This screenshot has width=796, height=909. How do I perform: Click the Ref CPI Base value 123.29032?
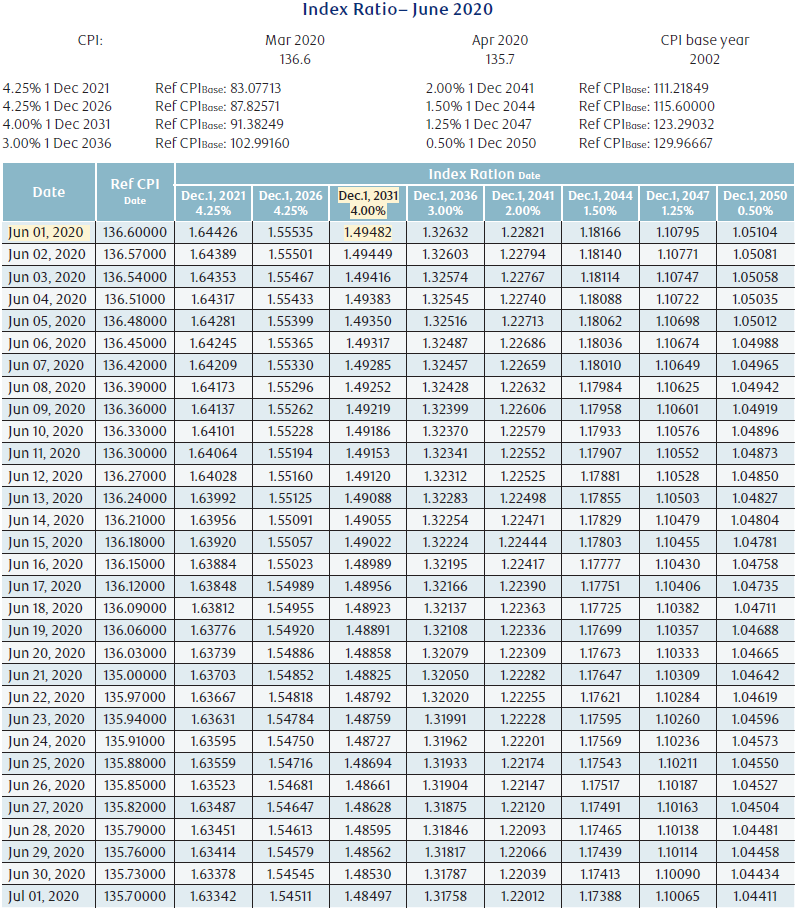684,124
